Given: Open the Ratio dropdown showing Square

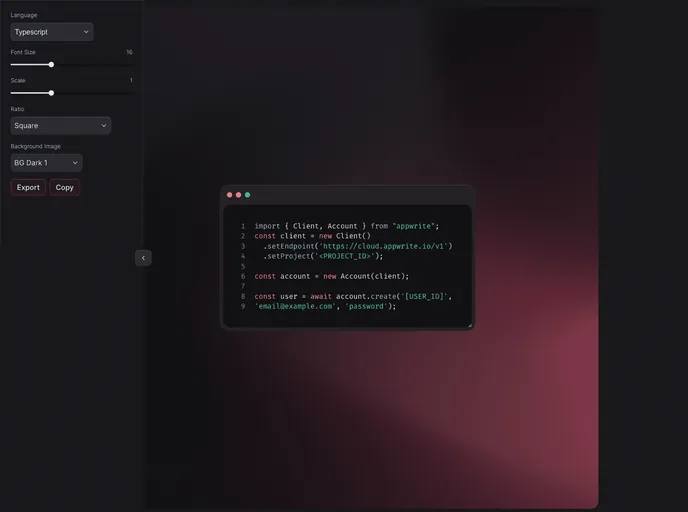Looking at the screenshot, I should click(x=61, y=125).
